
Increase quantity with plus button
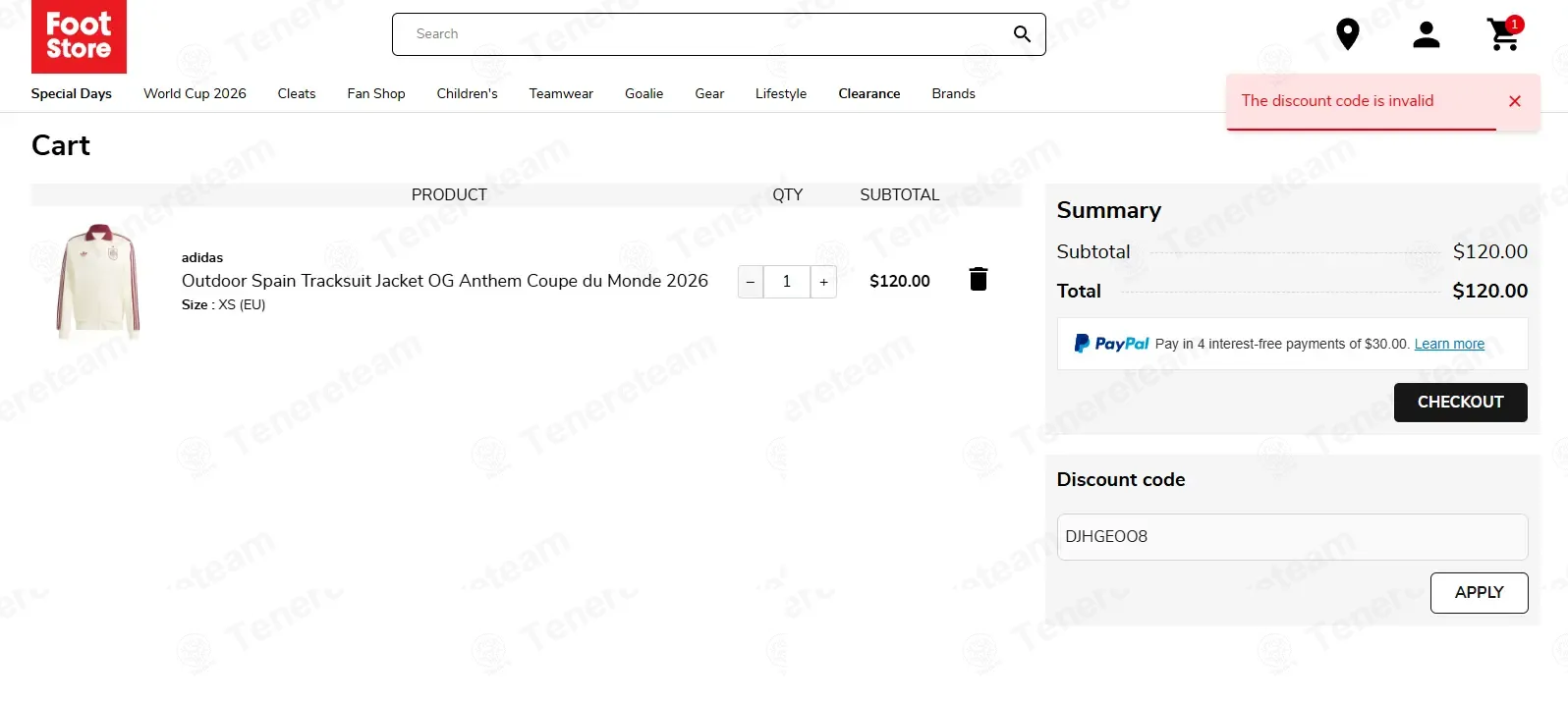tap(823, 282)
